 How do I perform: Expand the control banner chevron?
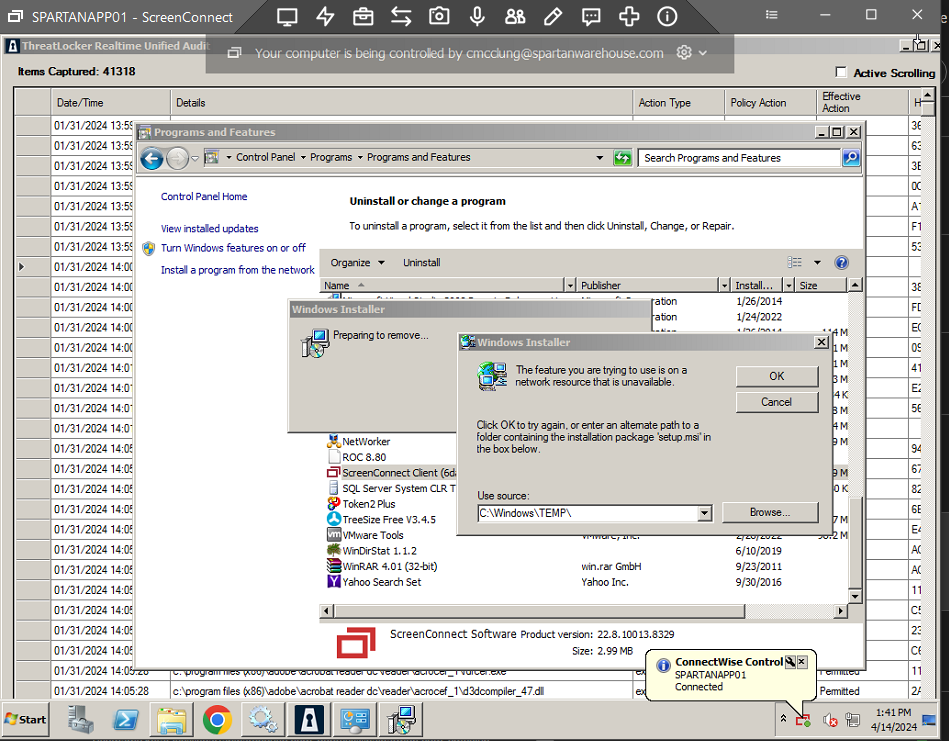point(703,53)
